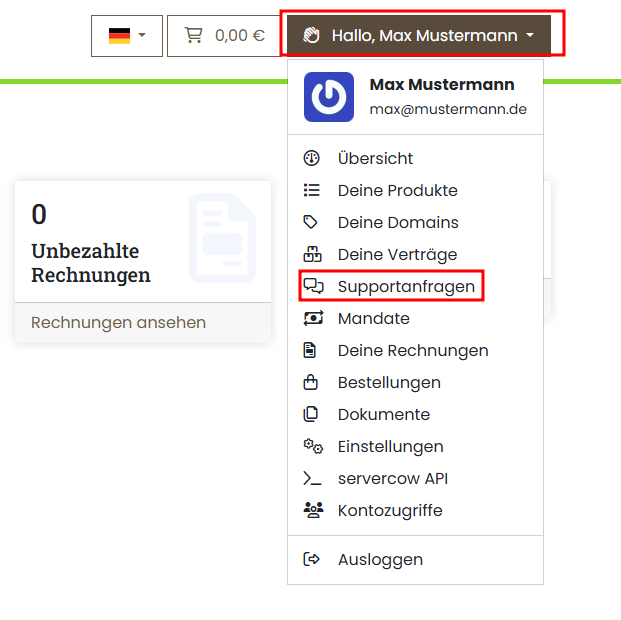This screenshot has width=621, height=620.
Task: Click the terminal prompt icon beside servercow API
Action: pyautogui.click(x=312, y=479)
